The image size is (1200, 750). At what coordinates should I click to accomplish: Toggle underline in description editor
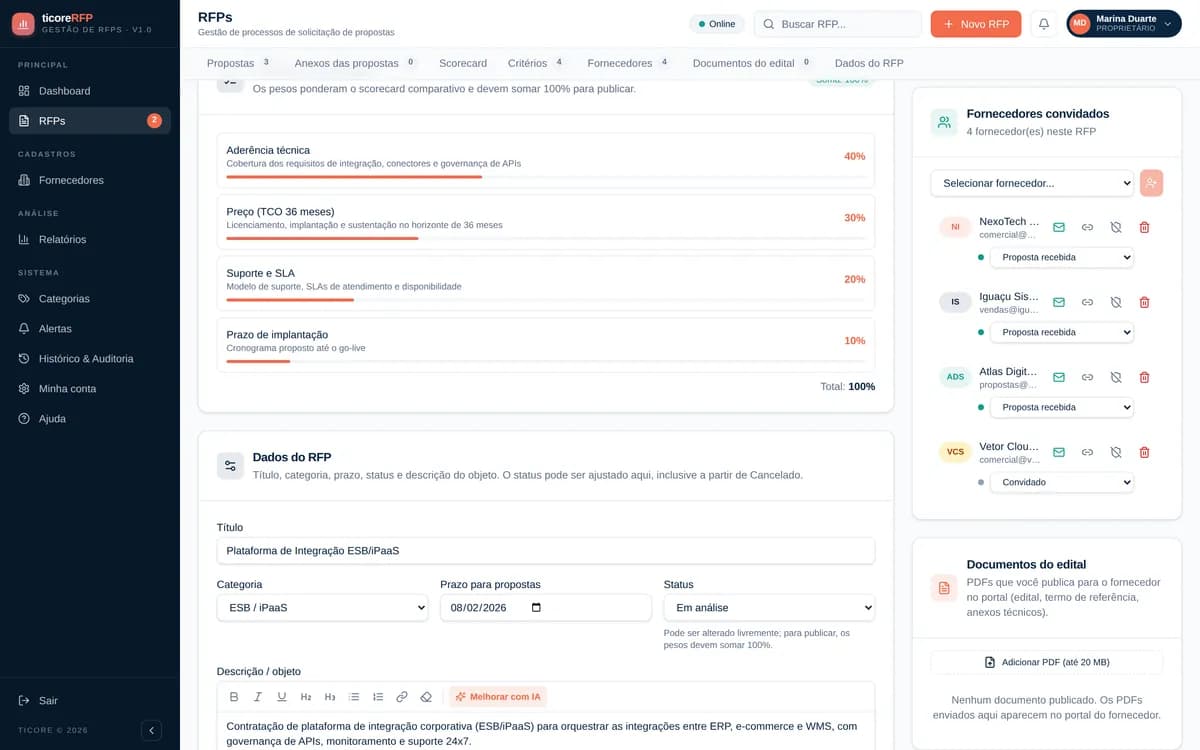point(282,697)
